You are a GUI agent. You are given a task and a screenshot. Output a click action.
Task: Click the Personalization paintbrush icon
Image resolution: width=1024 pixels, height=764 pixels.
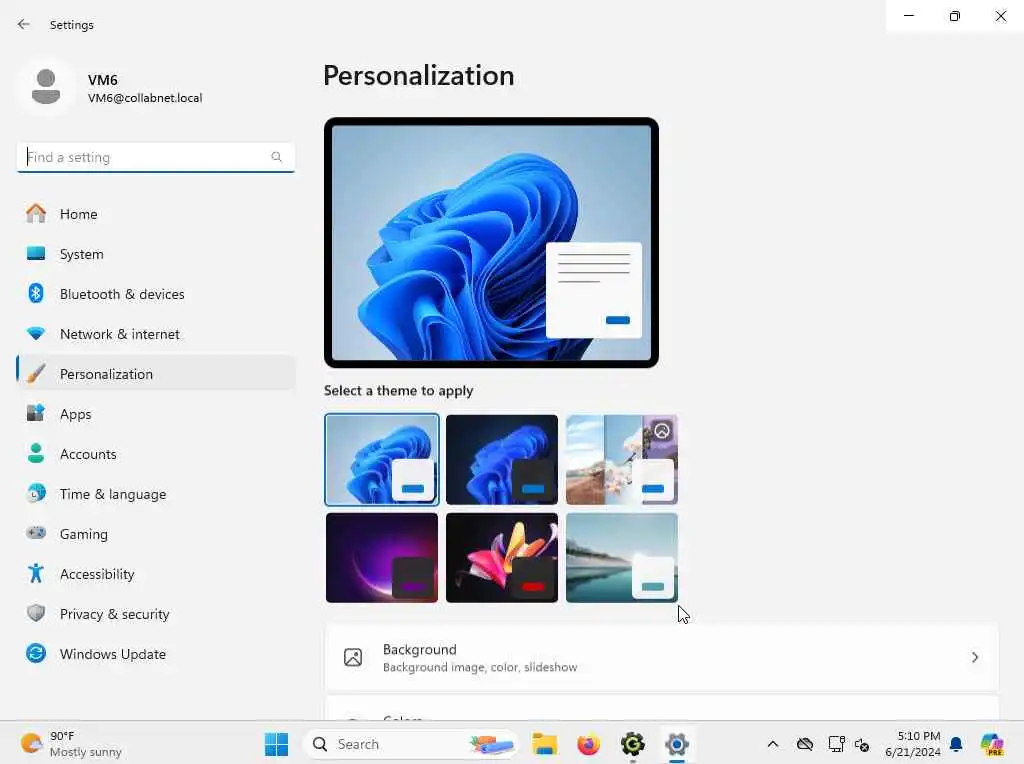pyautogui.click(x=36, y=374)
